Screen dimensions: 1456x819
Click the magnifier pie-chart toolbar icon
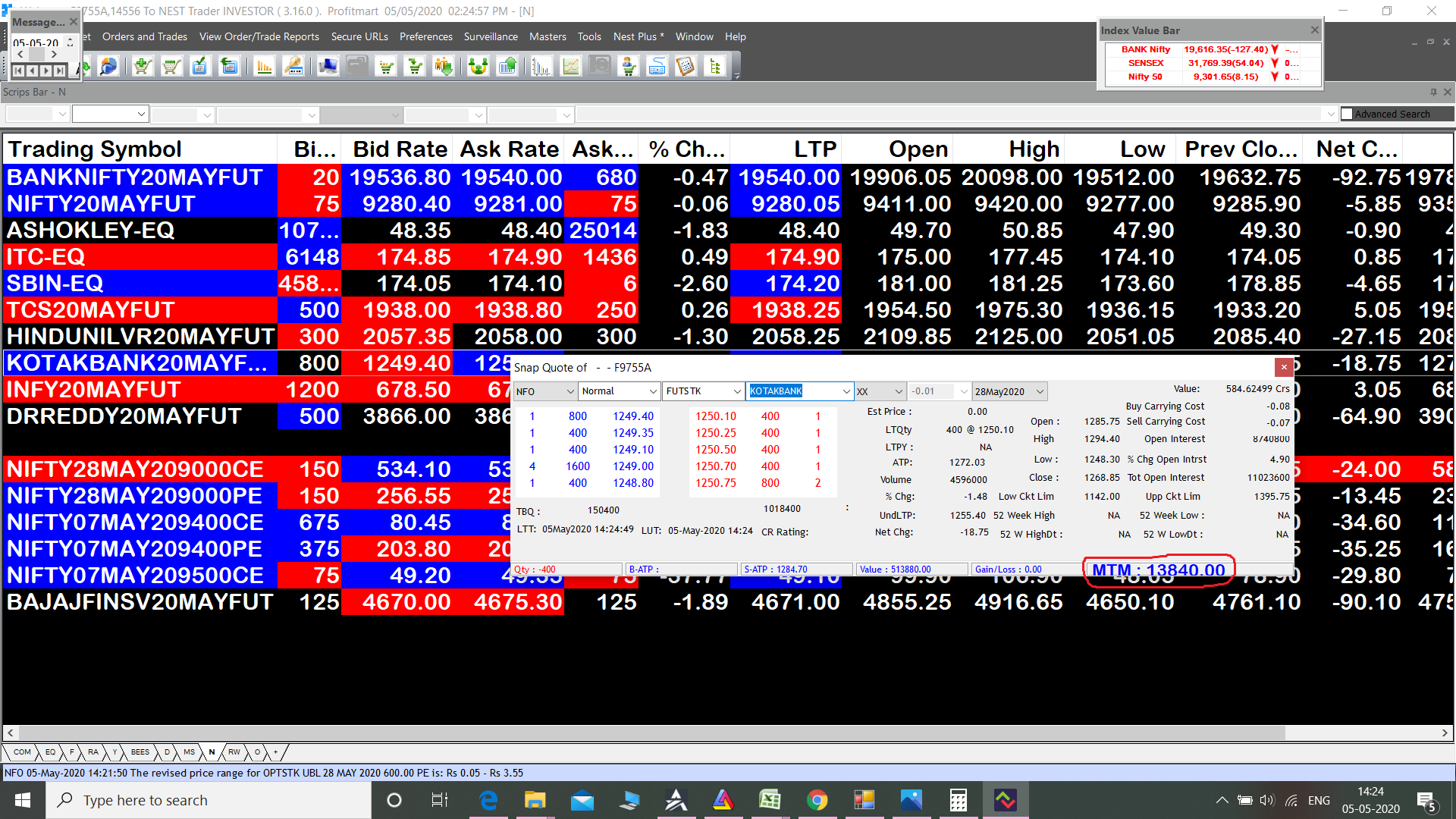[x=109, y=67]
